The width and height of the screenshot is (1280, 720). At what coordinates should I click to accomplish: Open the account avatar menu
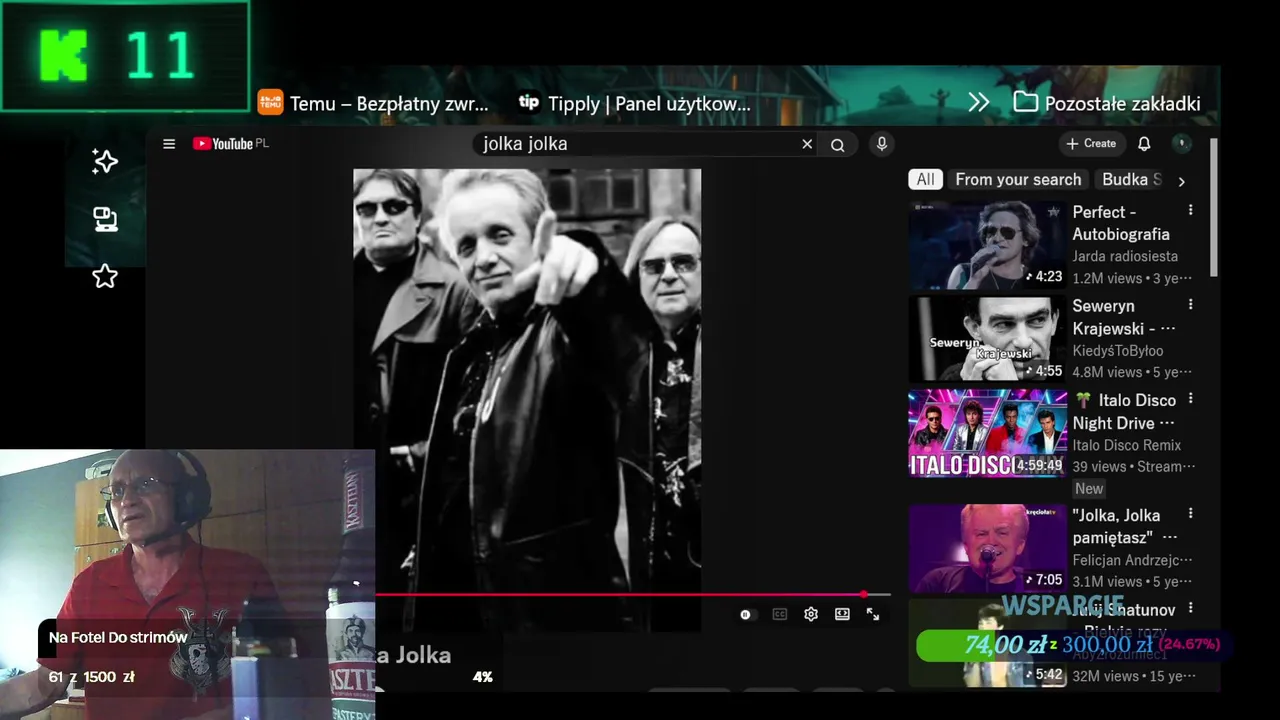point(1182,144)
